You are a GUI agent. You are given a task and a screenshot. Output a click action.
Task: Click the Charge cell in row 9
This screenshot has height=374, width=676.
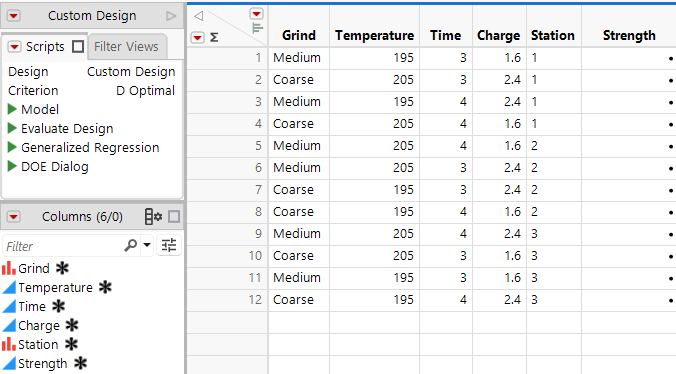[500, 234]
